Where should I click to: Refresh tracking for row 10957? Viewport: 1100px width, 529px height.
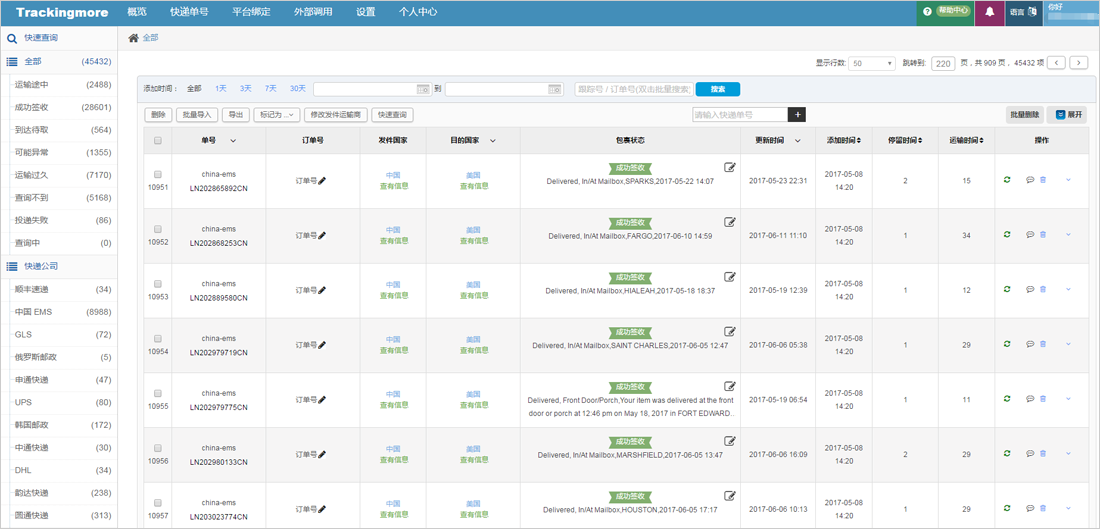click(1007, 508)
